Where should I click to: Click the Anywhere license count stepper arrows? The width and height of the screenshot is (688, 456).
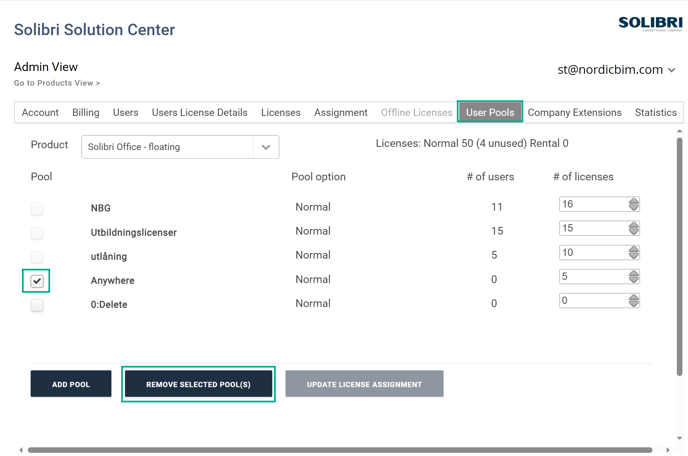634,276
